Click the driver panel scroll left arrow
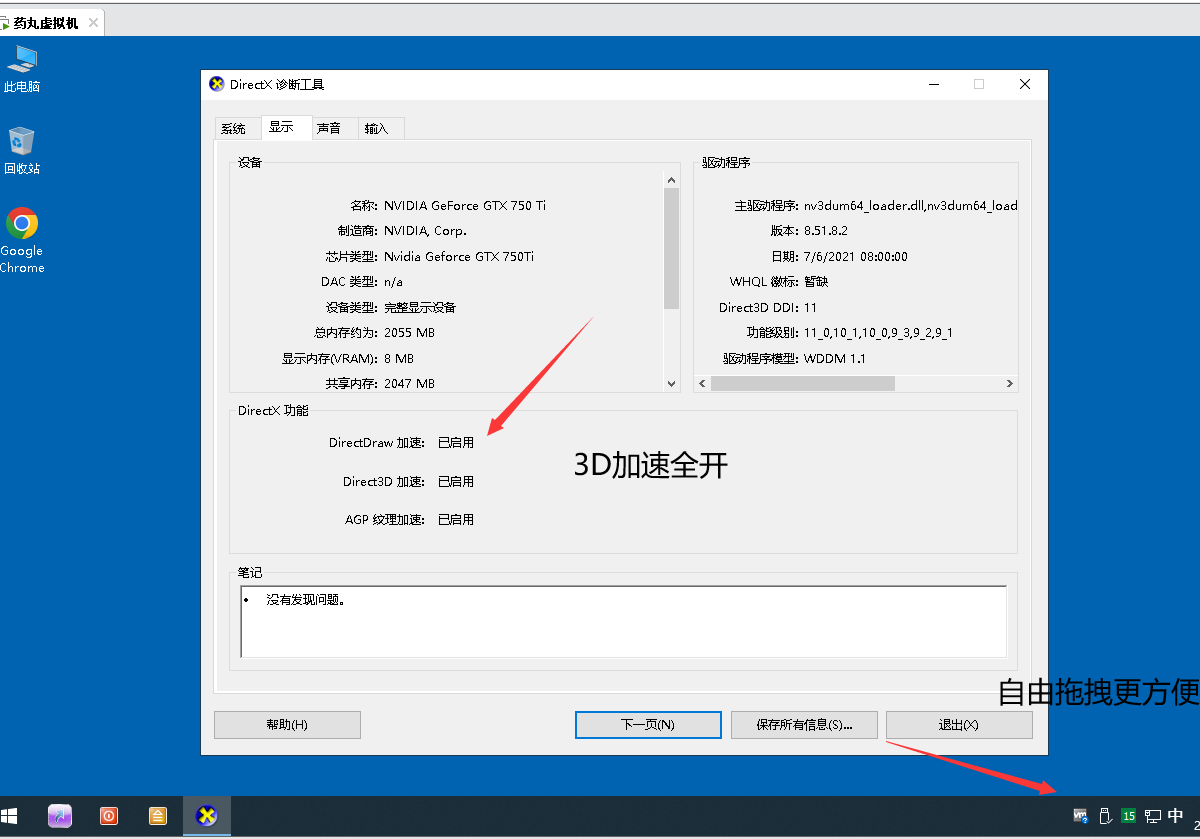The width and height of the screenshot is (1200, 839). pyautogui.click(x=702, y=383)
